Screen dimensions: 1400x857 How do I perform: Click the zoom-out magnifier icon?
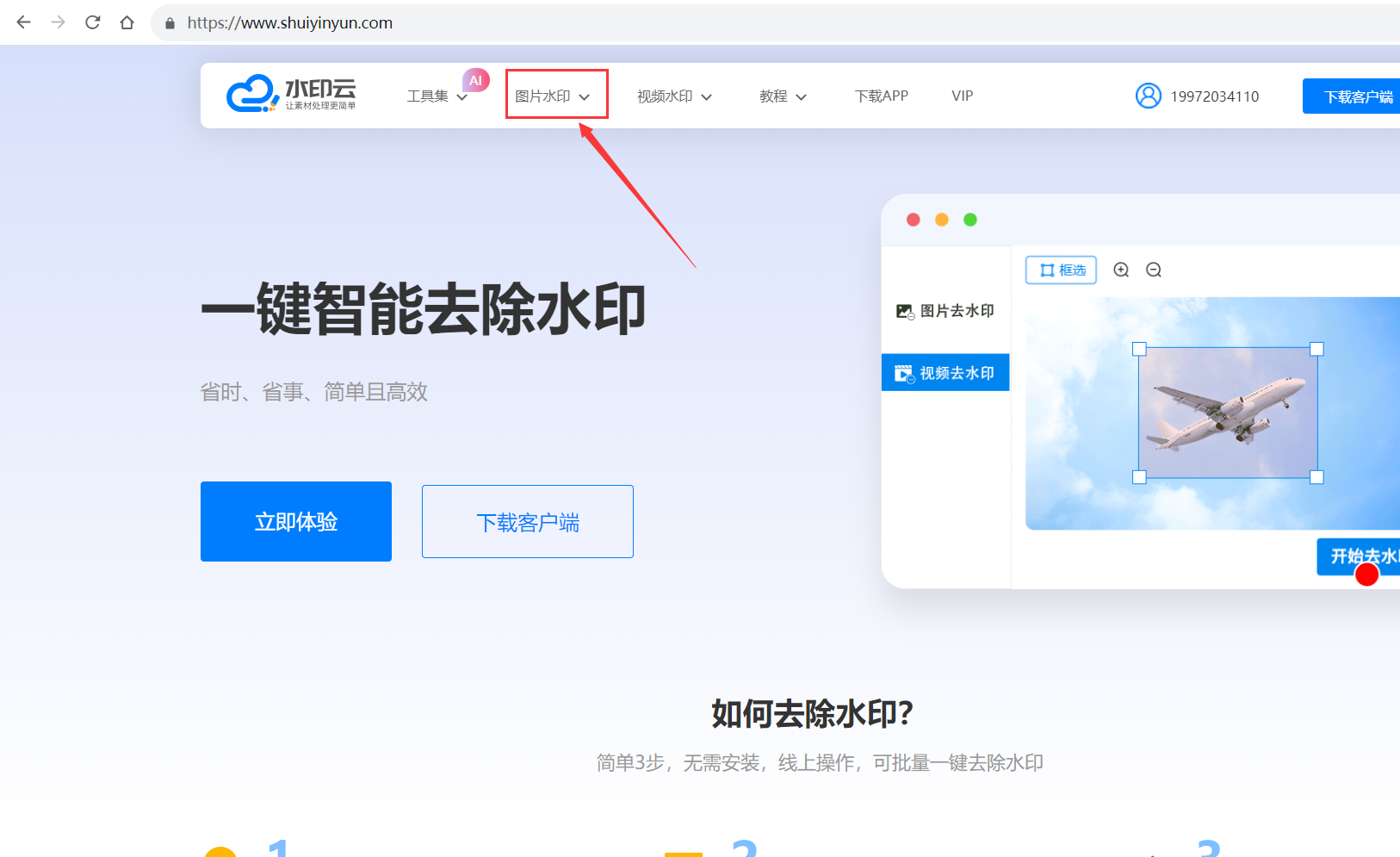click(x=1154, y=270)
